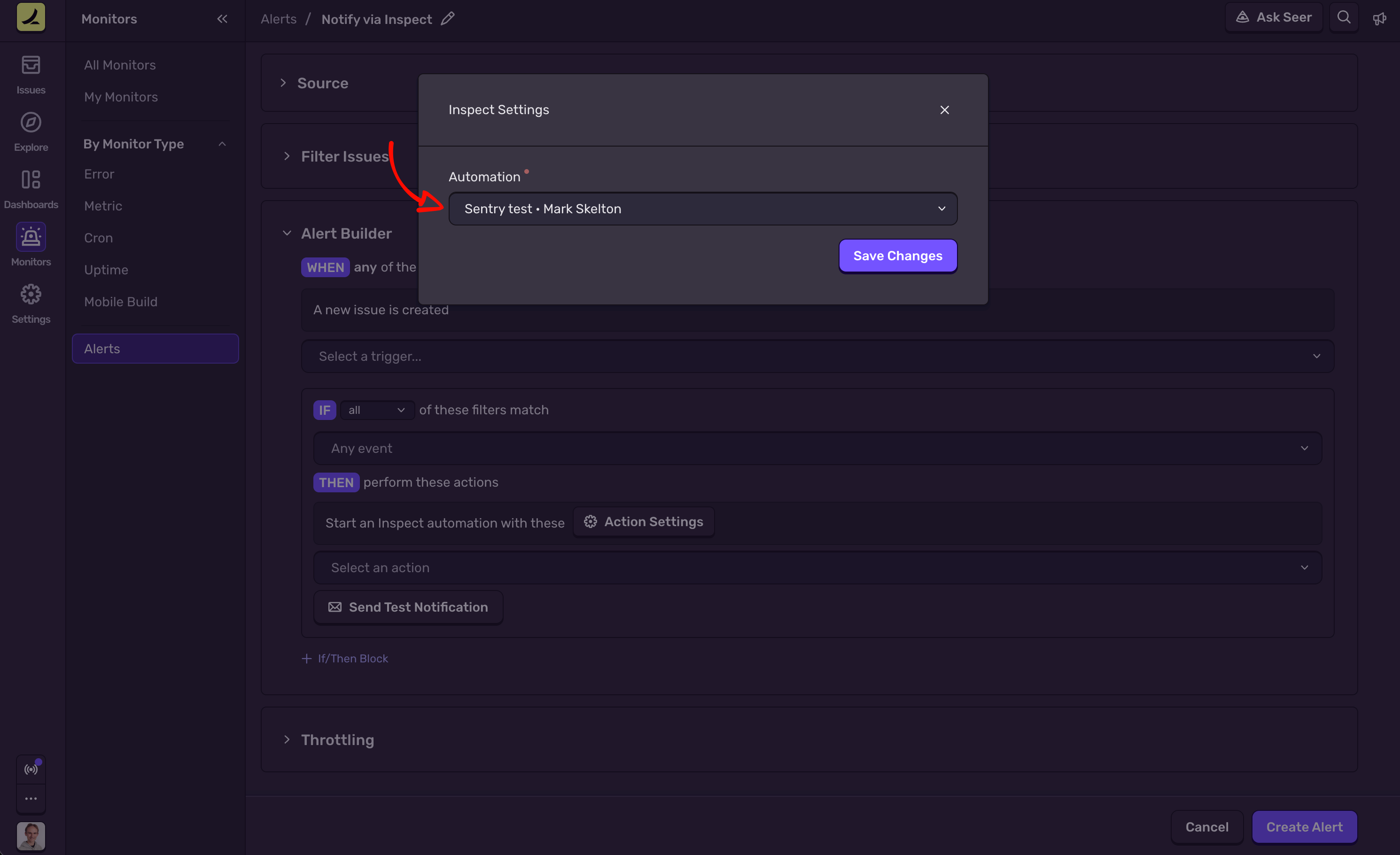The image size is (1400, 855).
Task: Open the IF 'all' match dropdown
Action: pos(377,410)
